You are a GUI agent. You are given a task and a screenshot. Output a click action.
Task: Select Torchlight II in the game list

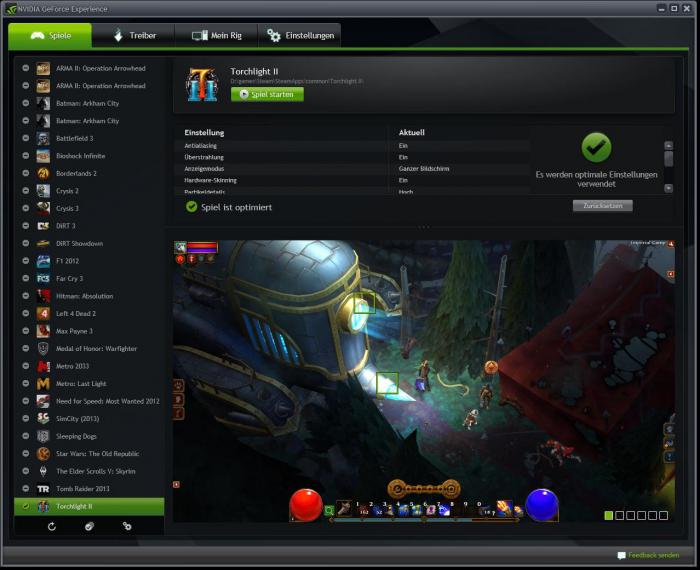point(89,506)
